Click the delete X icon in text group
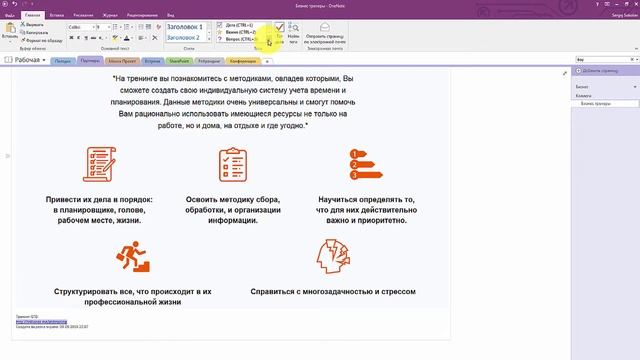This screenshot has width=640, height=360. 155,38
